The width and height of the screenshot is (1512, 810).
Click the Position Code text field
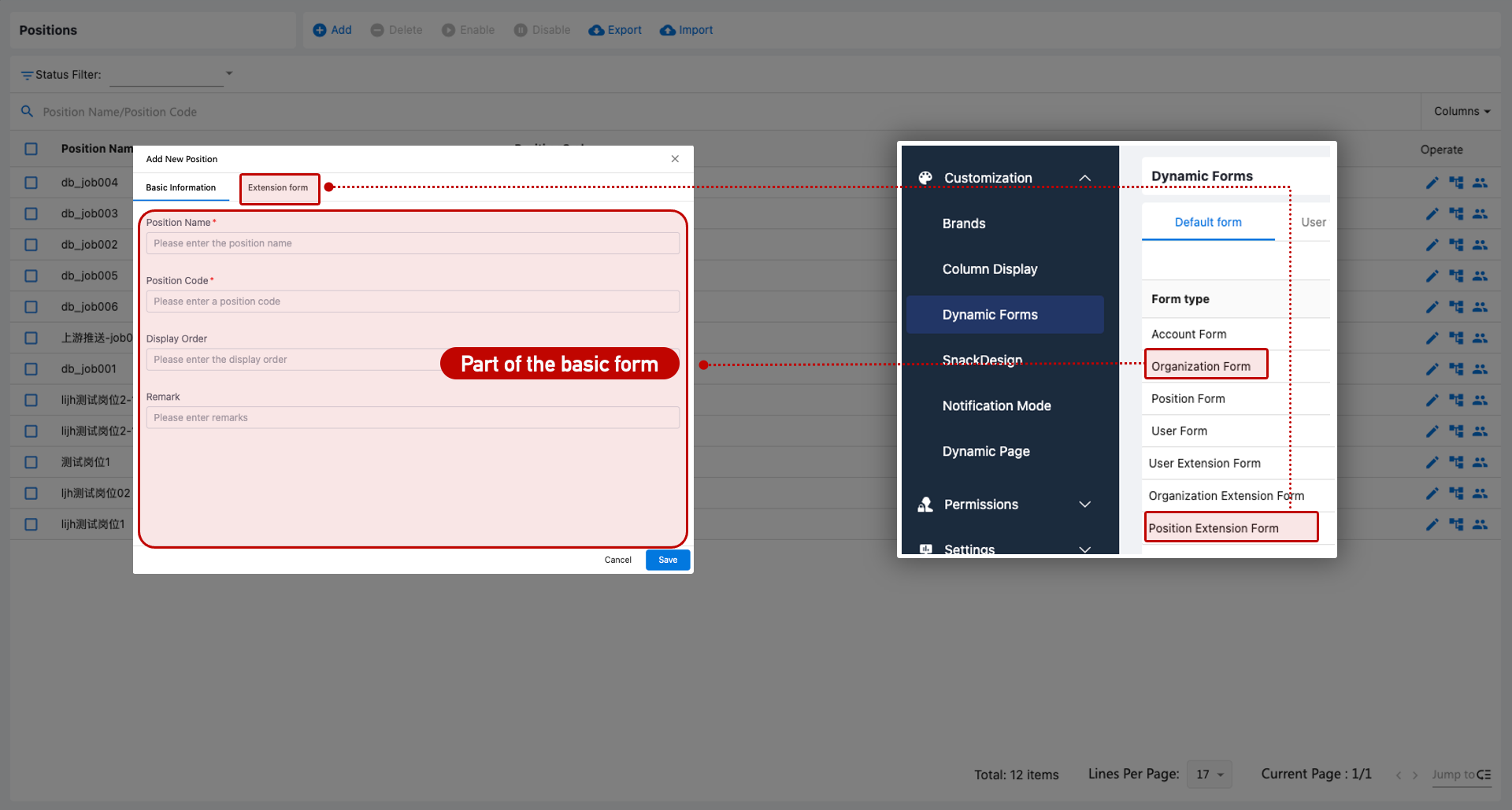click(x=413, y=301)
